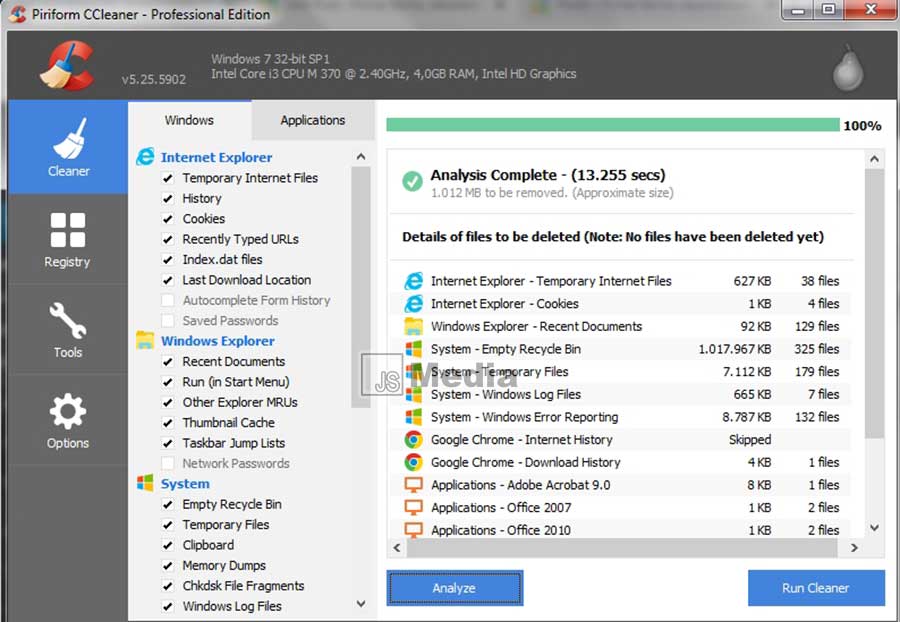Select the Windows tab
The height and width of the screenshot is (622, 900).
pyautogui.click(x=189, y=120)
